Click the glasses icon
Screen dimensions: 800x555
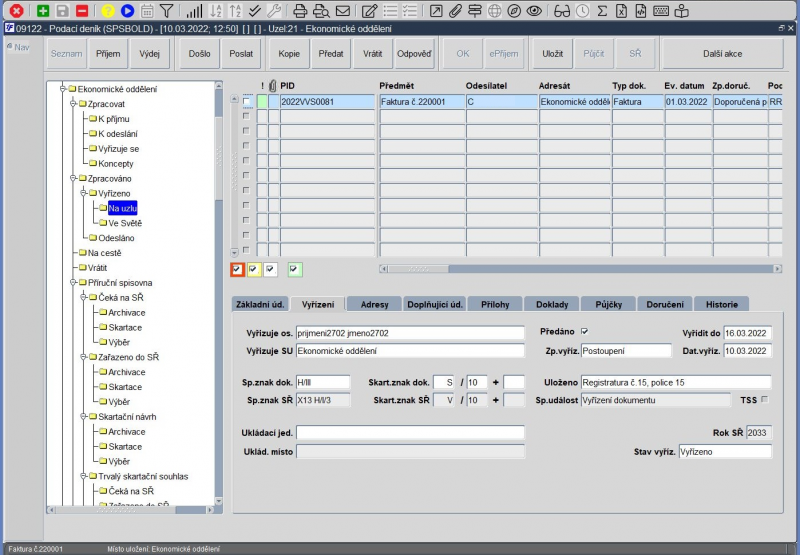click(562, 10)
